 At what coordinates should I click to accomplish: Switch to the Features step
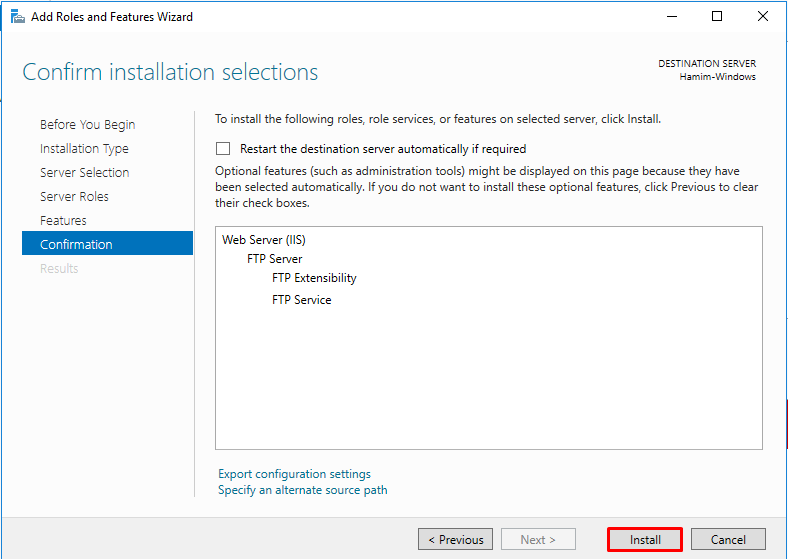click(x=63, y=221)
